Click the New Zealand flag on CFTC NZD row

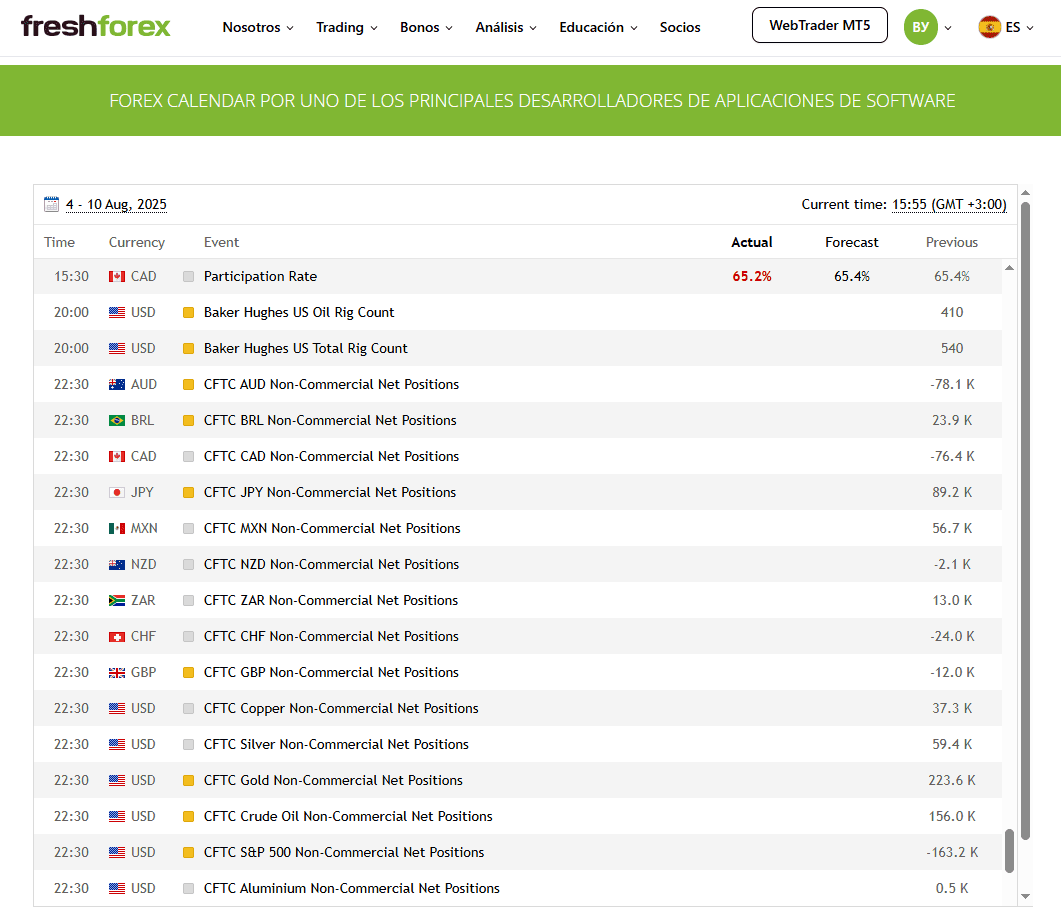[117, 564]
